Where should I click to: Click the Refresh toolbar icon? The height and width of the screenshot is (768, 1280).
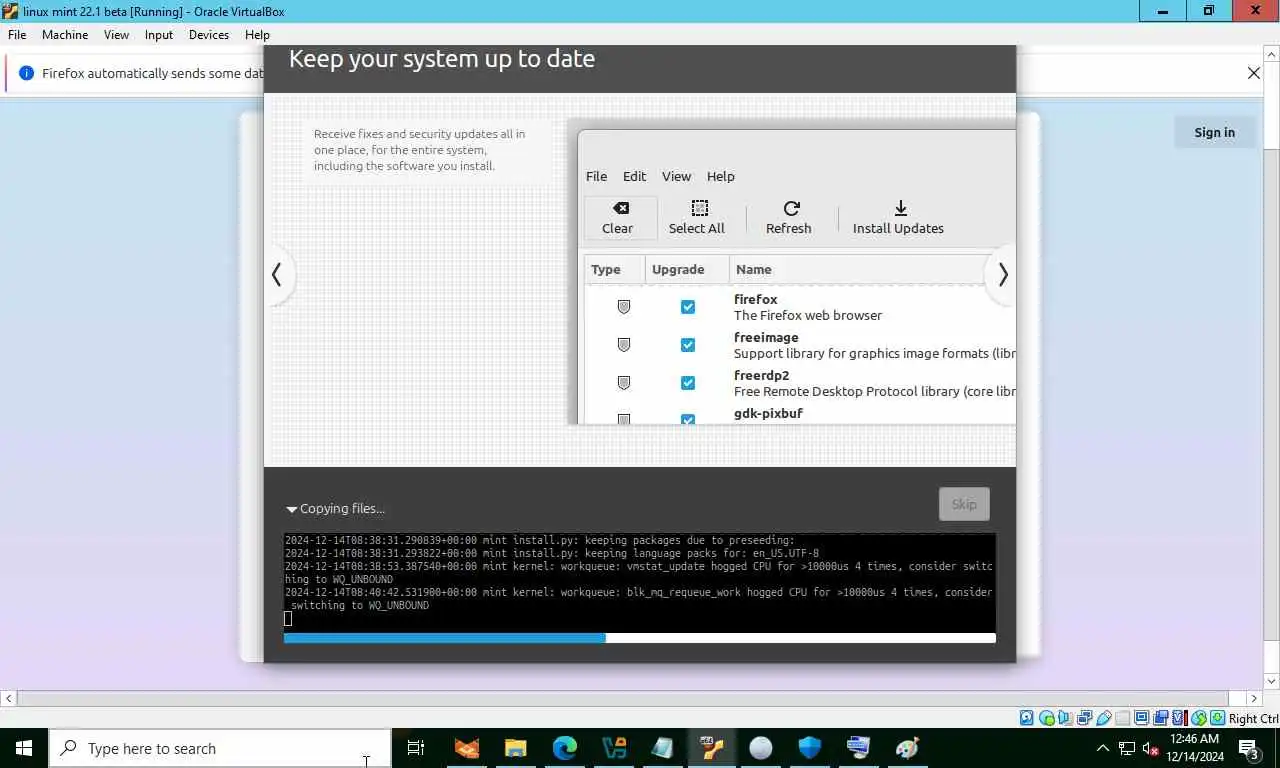(791, 208)
